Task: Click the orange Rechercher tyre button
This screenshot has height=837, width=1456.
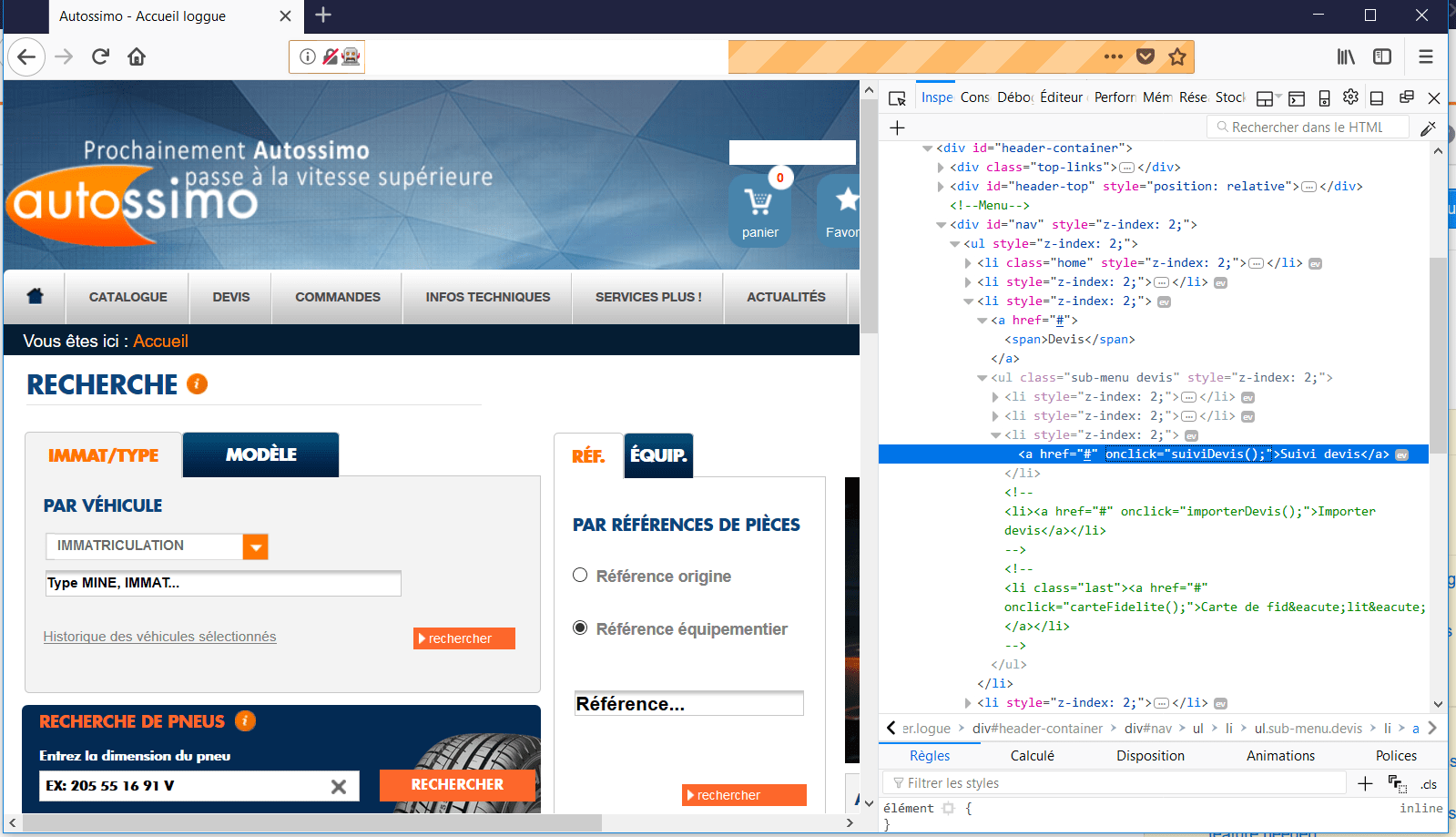Action: (457, 785)
